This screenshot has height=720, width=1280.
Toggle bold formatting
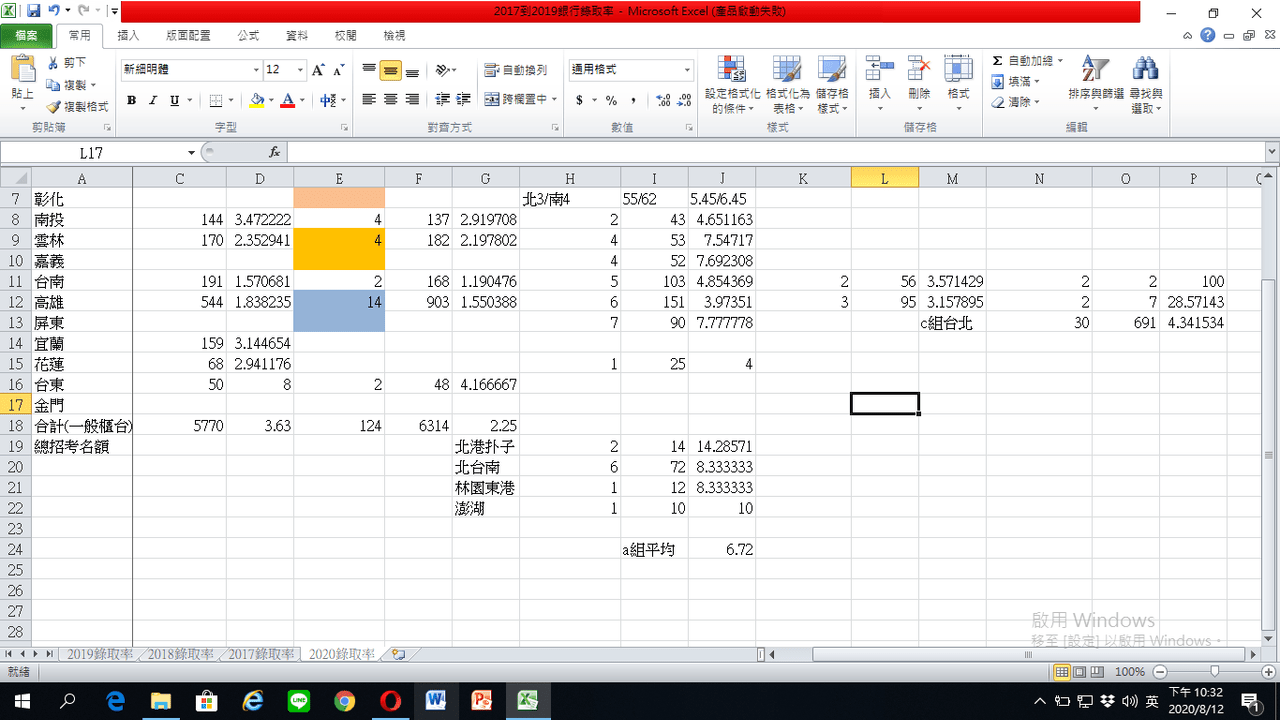pyautogui.click(x=131, y=100)
